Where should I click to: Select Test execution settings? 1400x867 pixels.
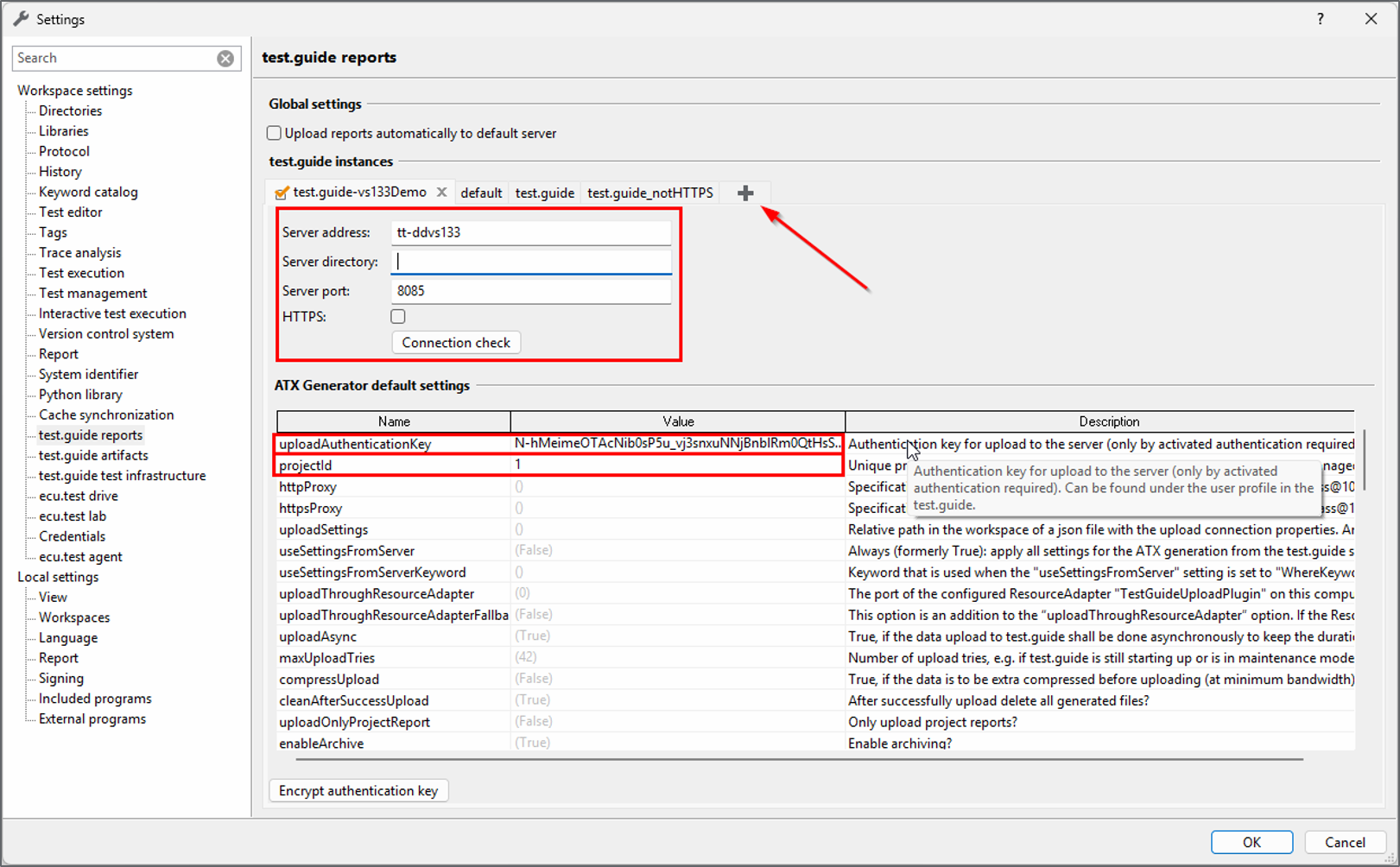tap(81, 273)
